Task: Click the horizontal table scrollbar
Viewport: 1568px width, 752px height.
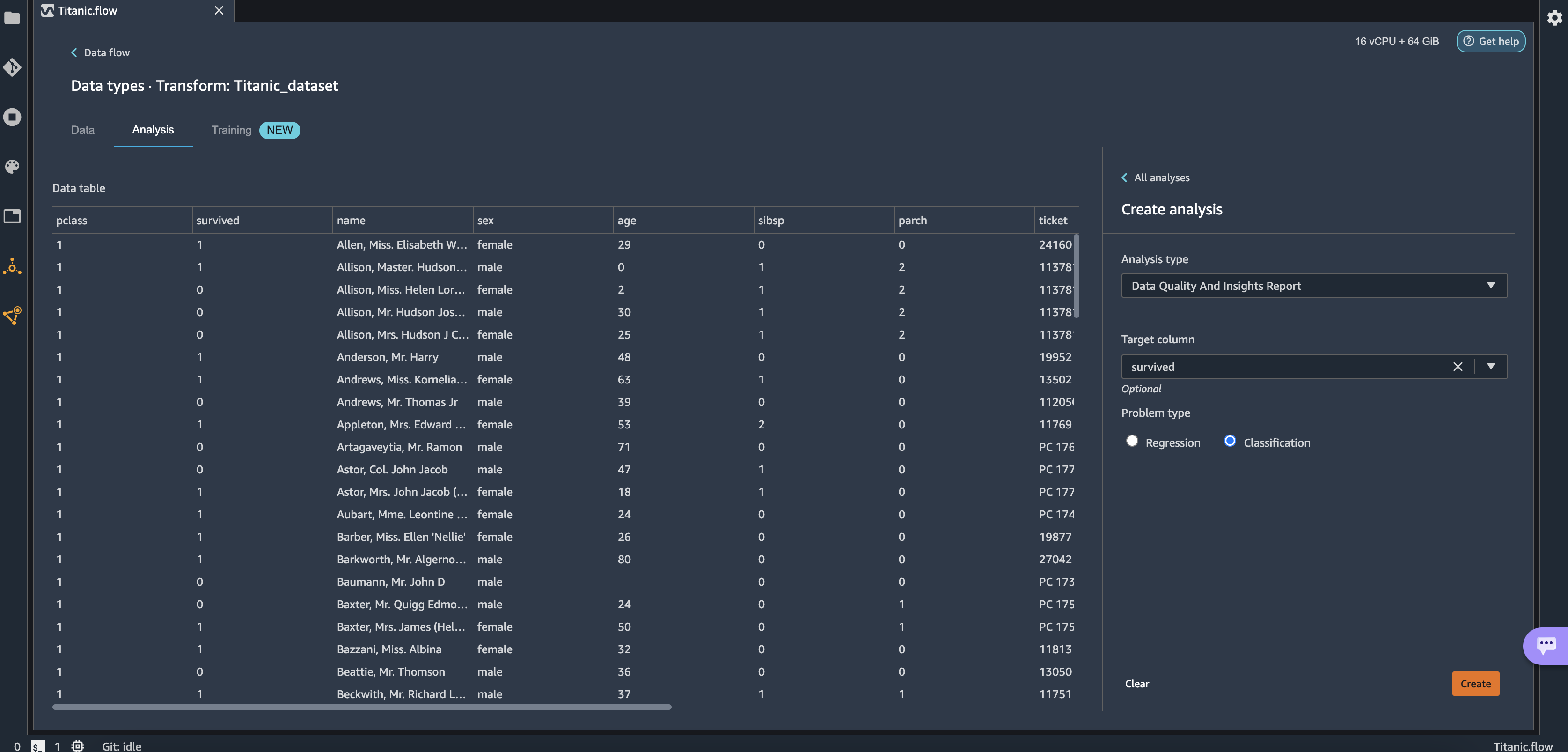Action: 361,707
